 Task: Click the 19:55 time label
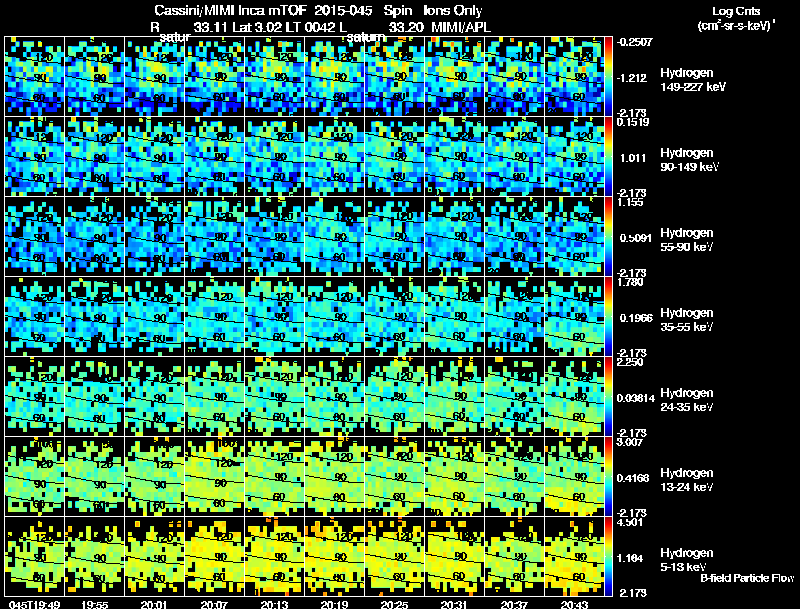tap(94, 604)
